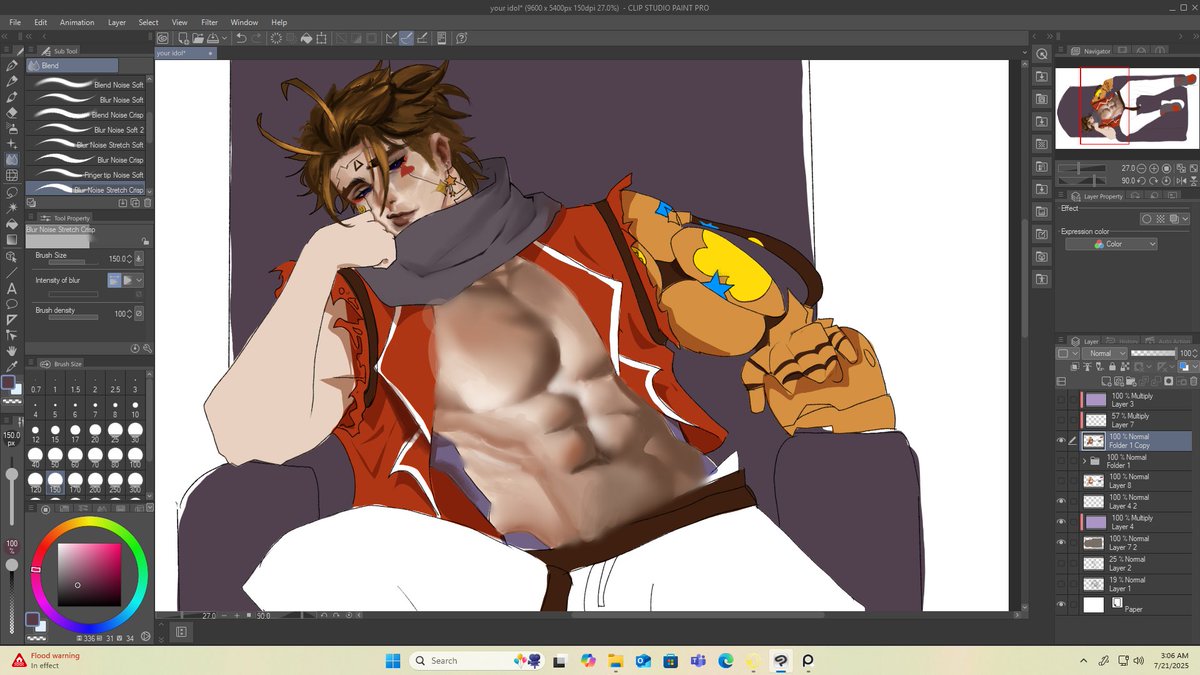
Task: Select Fingertip Noise Soft sub tool
Action: pos(86,175)
